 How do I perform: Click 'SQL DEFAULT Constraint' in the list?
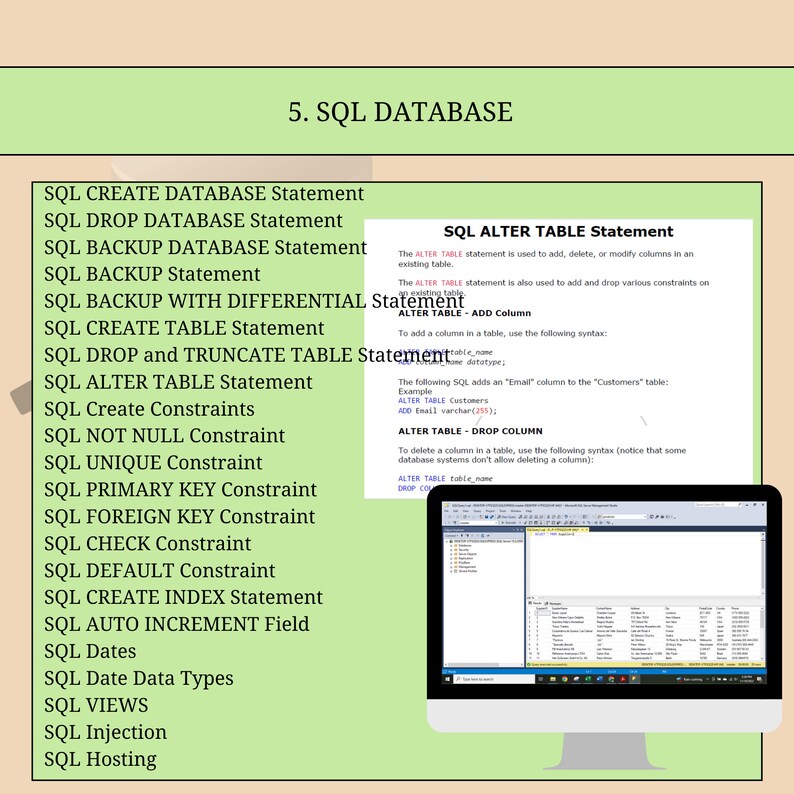coord(160,570)
